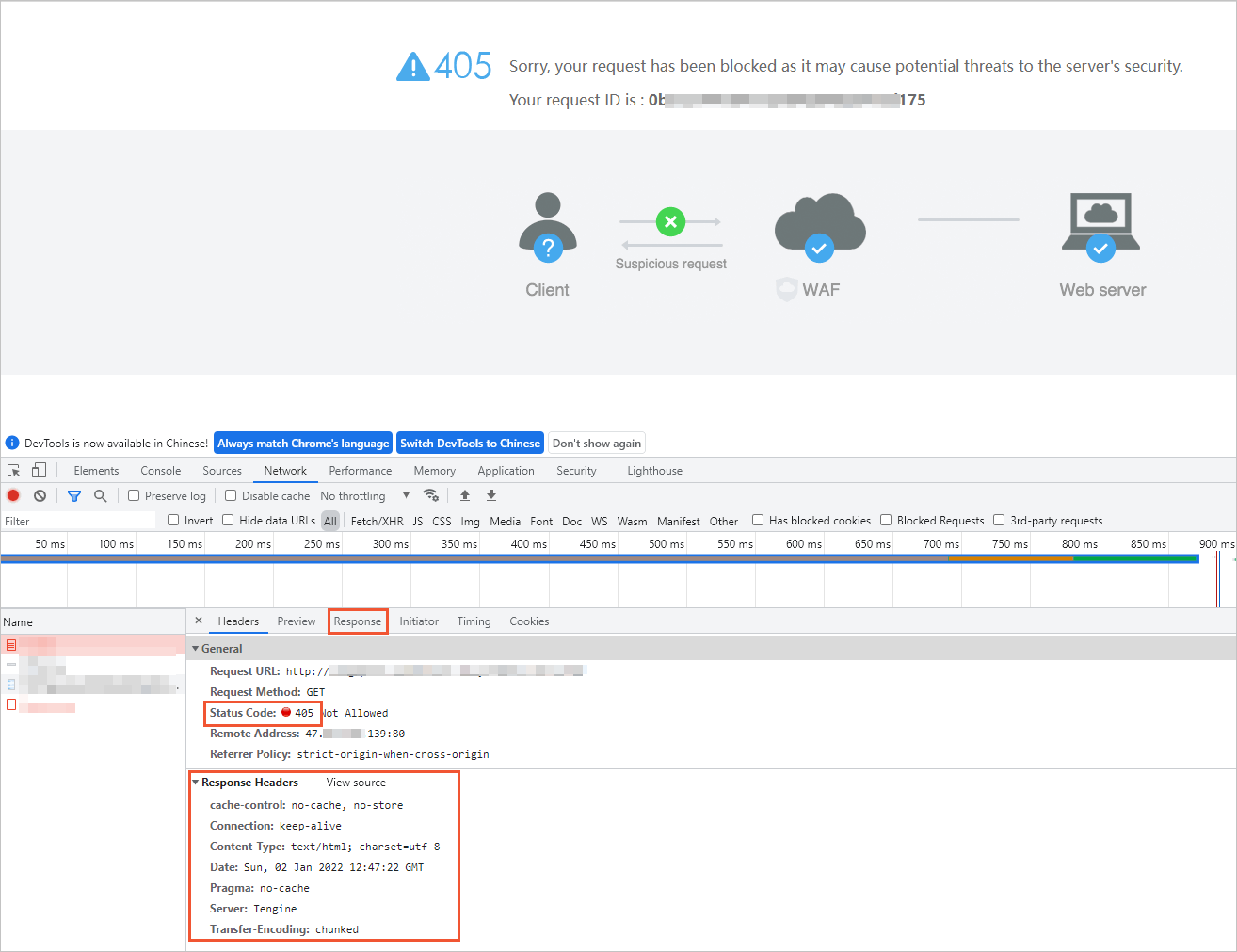The height and width of the screenshot is (952, 1237).
Task: Collapse the Response Headers section
Action: pyautogui.click(x=196, y=783)
